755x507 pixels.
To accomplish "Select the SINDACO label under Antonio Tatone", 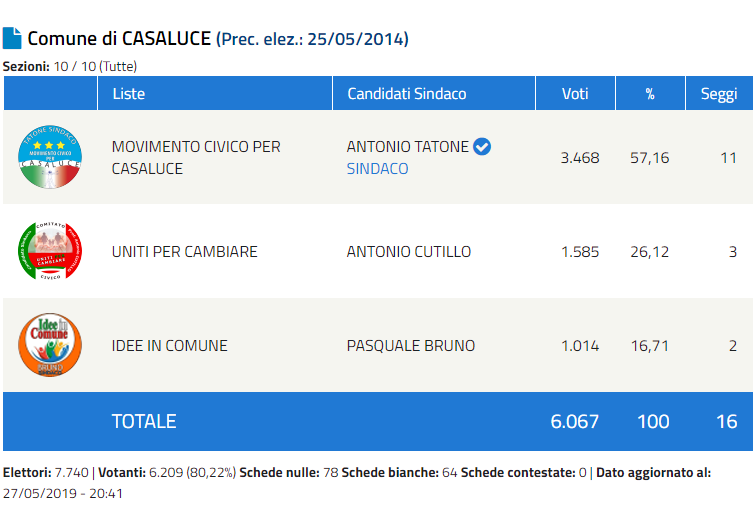I will tap(377, 169).
